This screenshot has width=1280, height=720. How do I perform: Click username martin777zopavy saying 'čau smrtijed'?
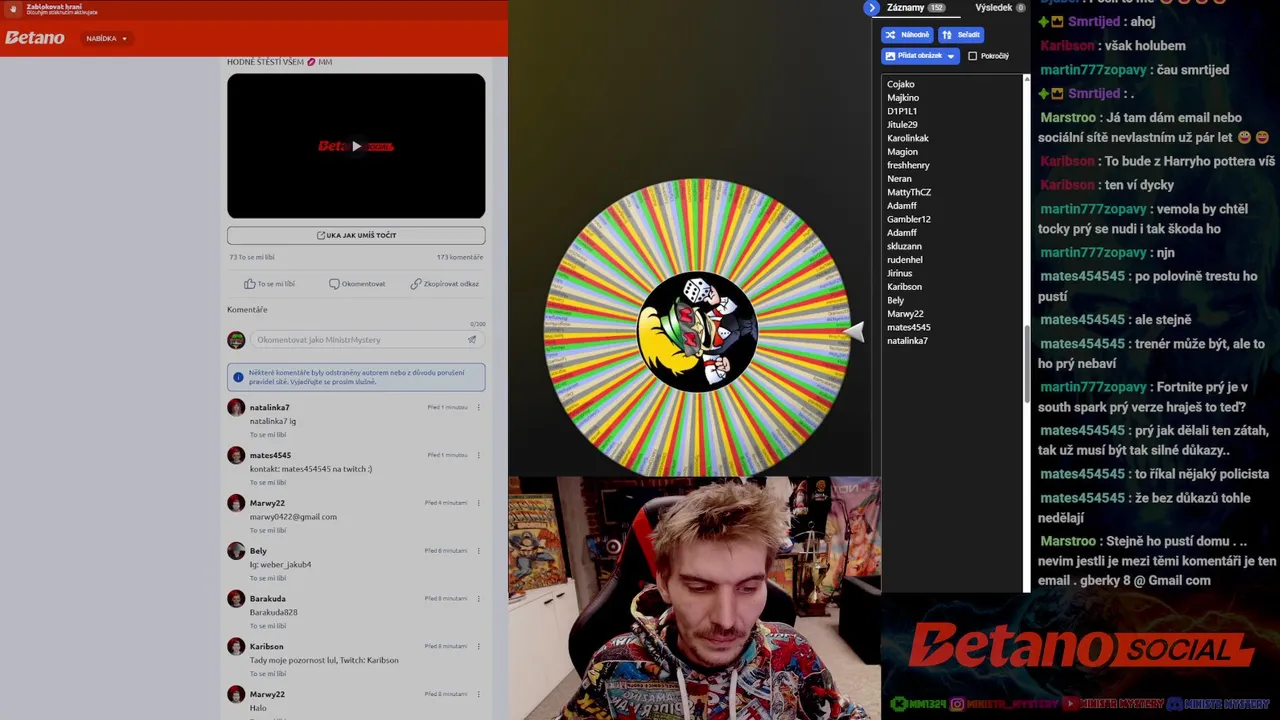1093,70
